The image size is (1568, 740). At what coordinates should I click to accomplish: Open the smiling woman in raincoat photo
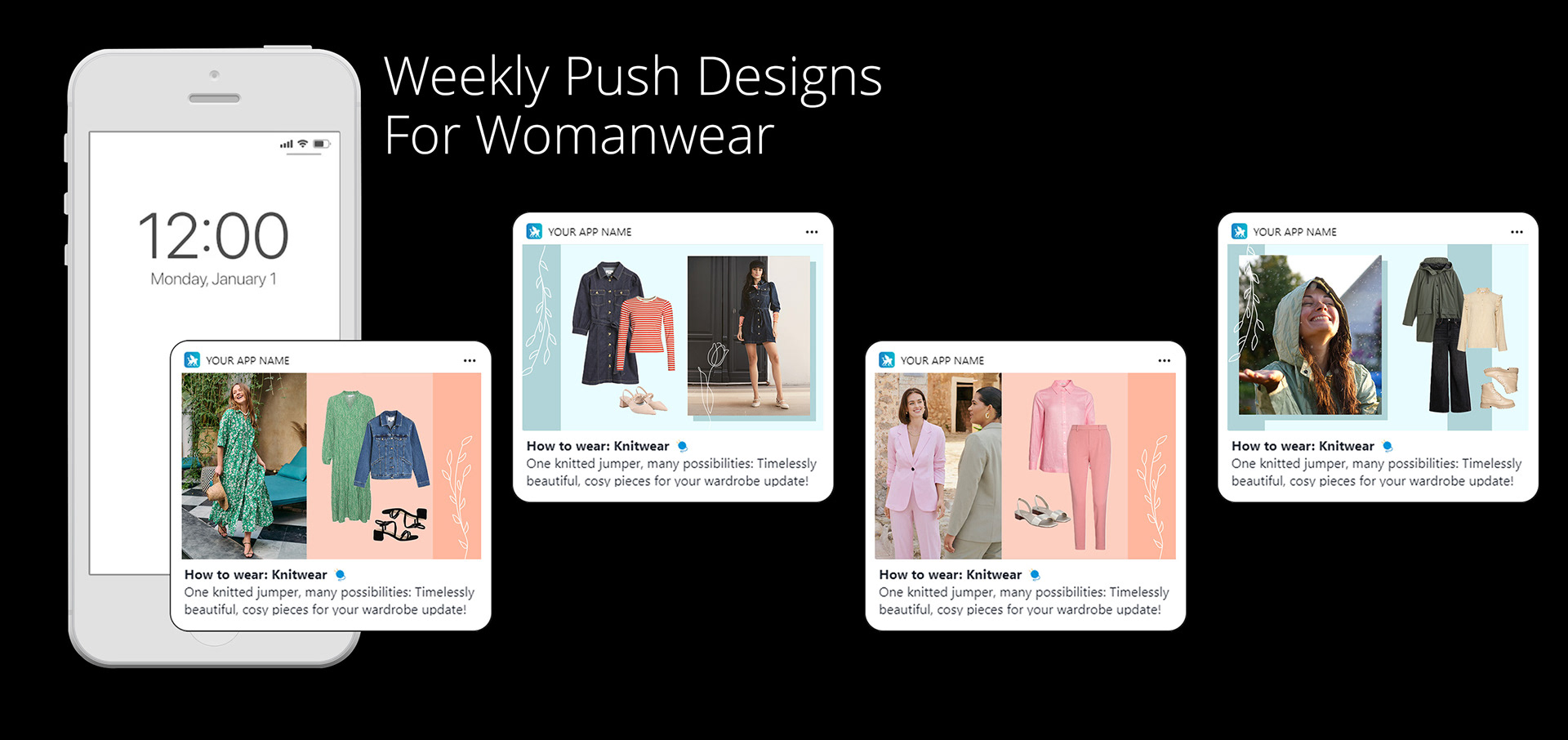point(1310,336)
